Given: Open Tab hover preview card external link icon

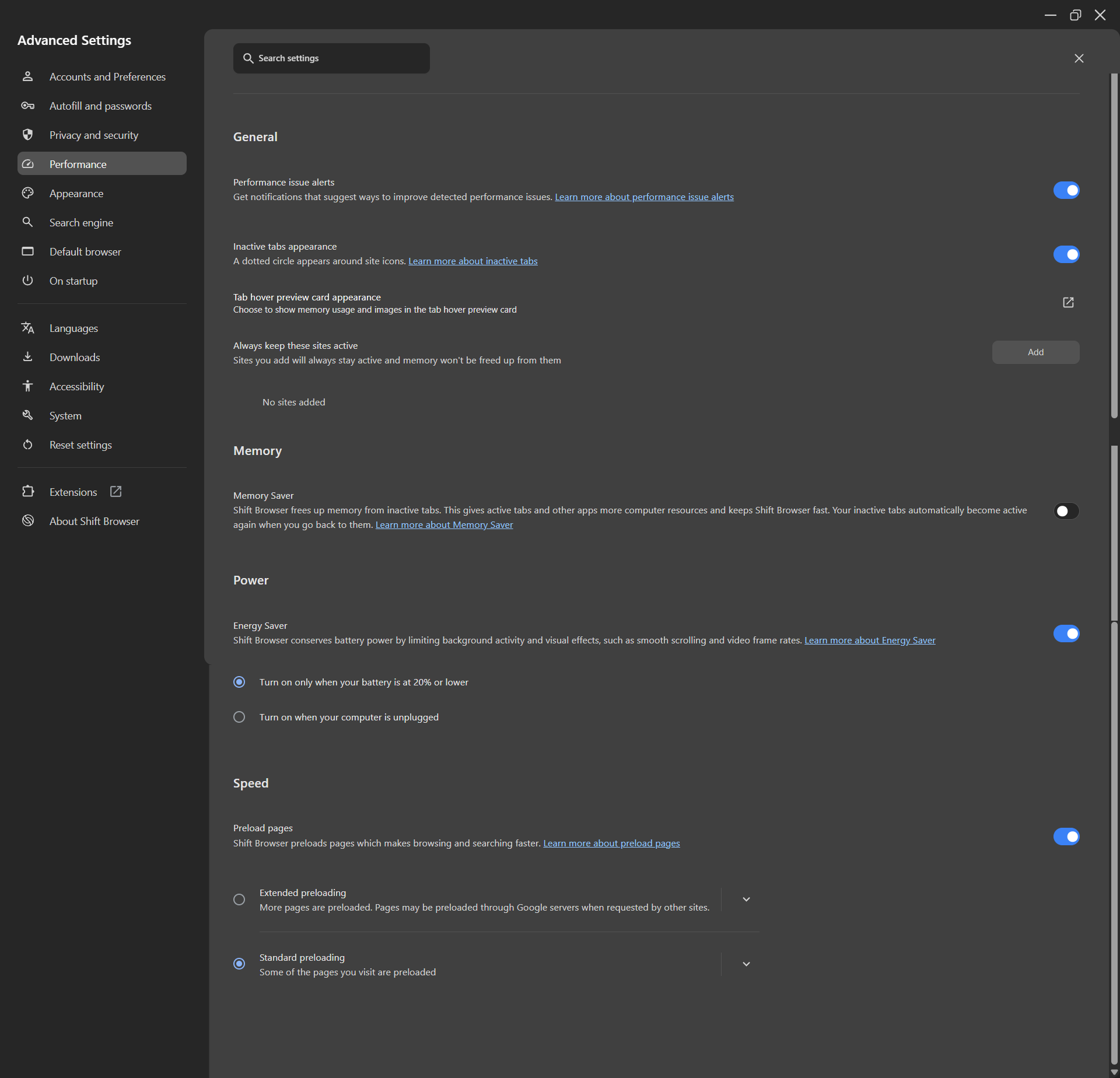Looking at the screenshot, I should click(x=1068, y=302).
